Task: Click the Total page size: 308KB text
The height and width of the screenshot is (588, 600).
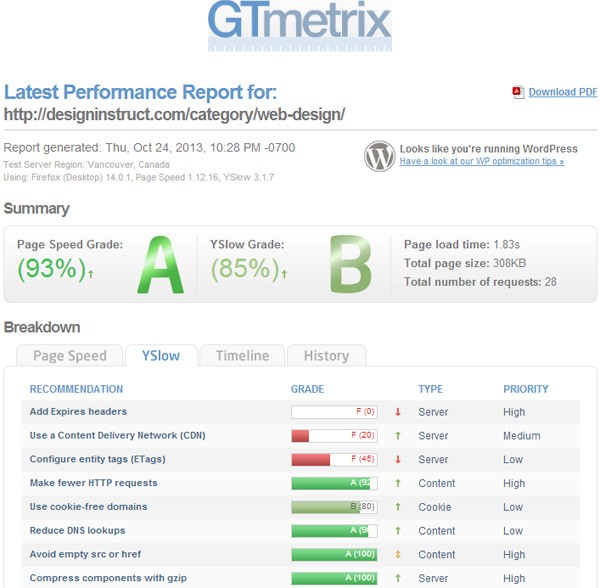Action: (465, 263)
